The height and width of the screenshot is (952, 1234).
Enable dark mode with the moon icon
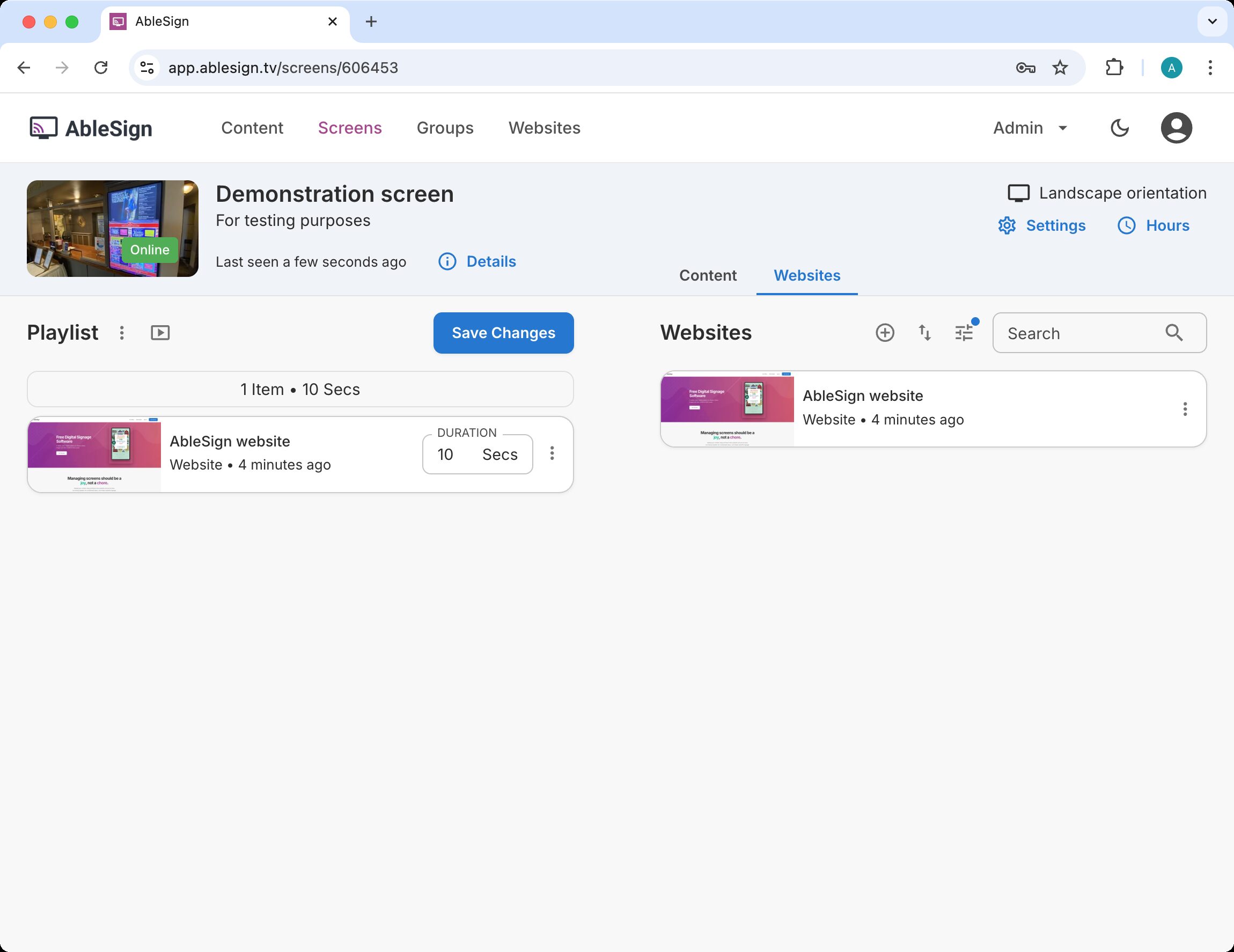1119,128
